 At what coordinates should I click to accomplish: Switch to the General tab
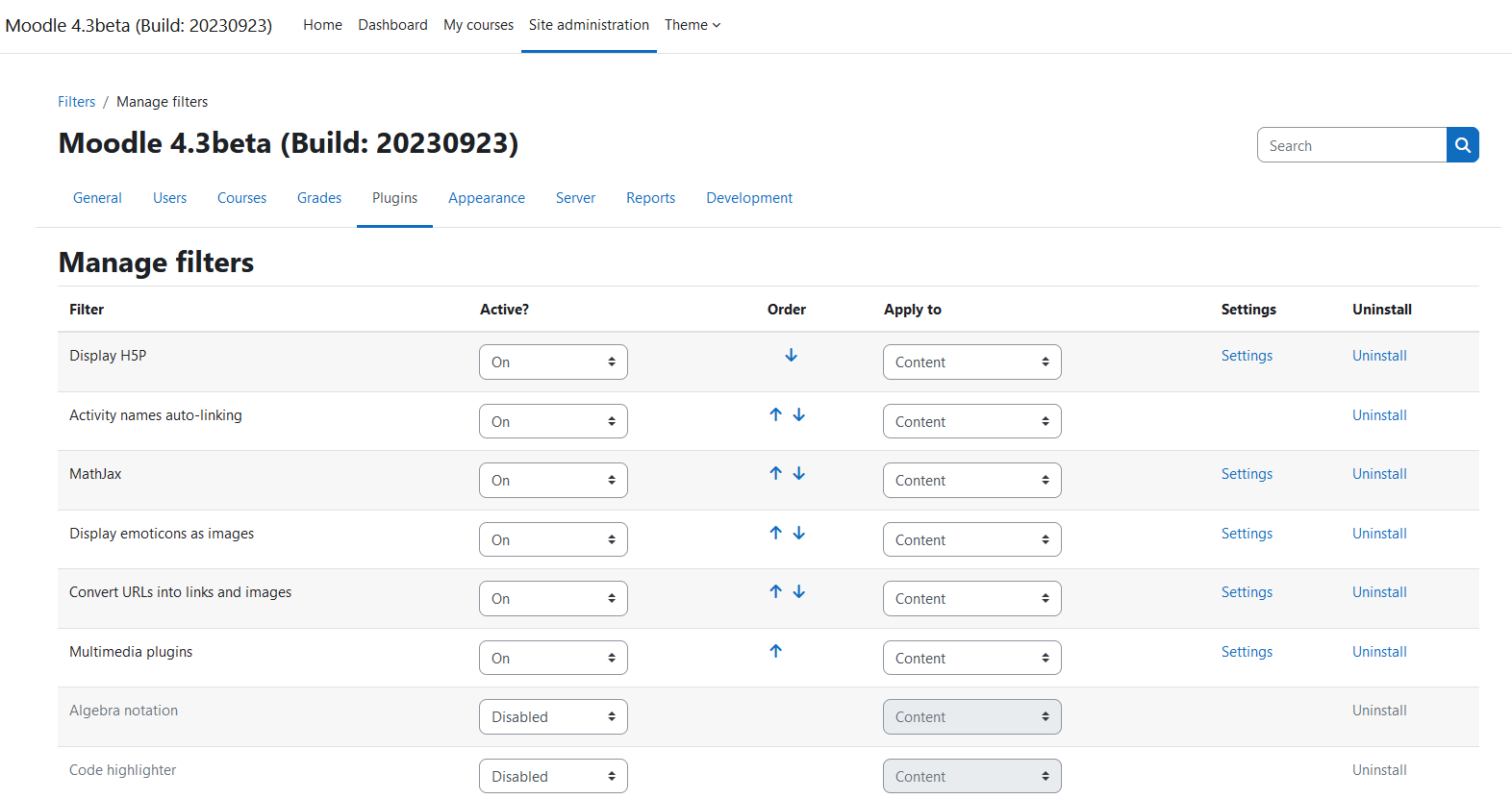coord(97,198)
